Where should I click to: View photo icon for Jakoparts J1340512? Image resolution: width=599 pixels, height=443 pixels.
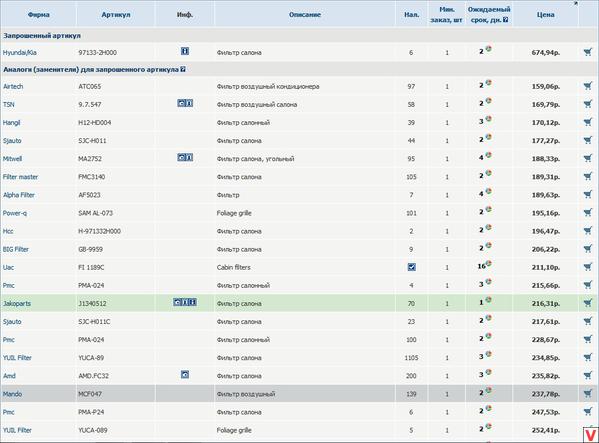coord(177,302)
